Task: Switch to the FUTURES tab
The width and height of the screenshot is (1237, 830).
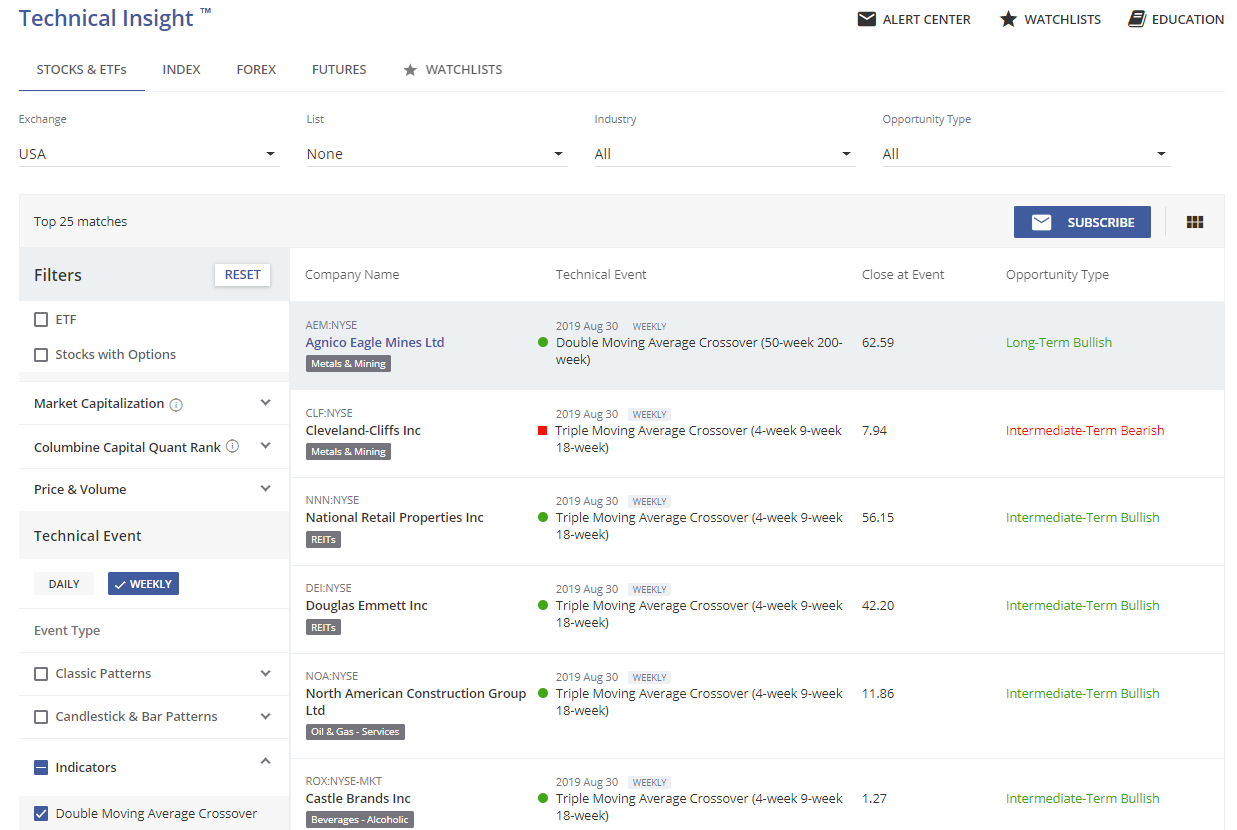Action: pos(339,70)
